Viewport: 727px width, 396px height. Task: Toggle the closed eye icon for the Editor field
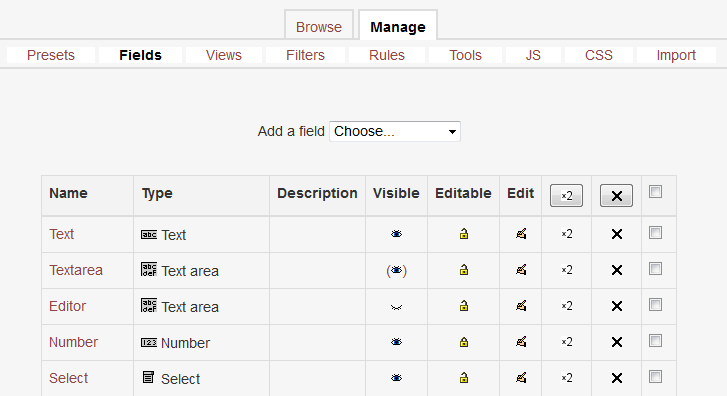(396, 307)
